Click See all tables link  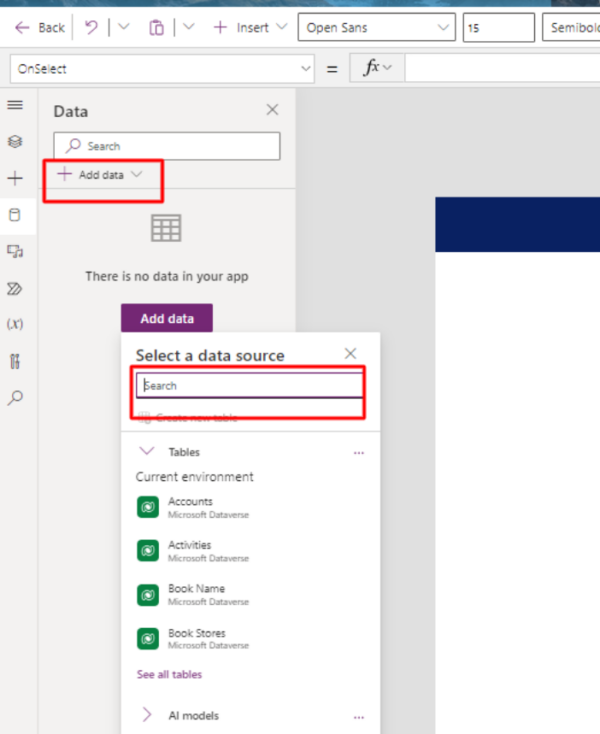coord(169,675)
